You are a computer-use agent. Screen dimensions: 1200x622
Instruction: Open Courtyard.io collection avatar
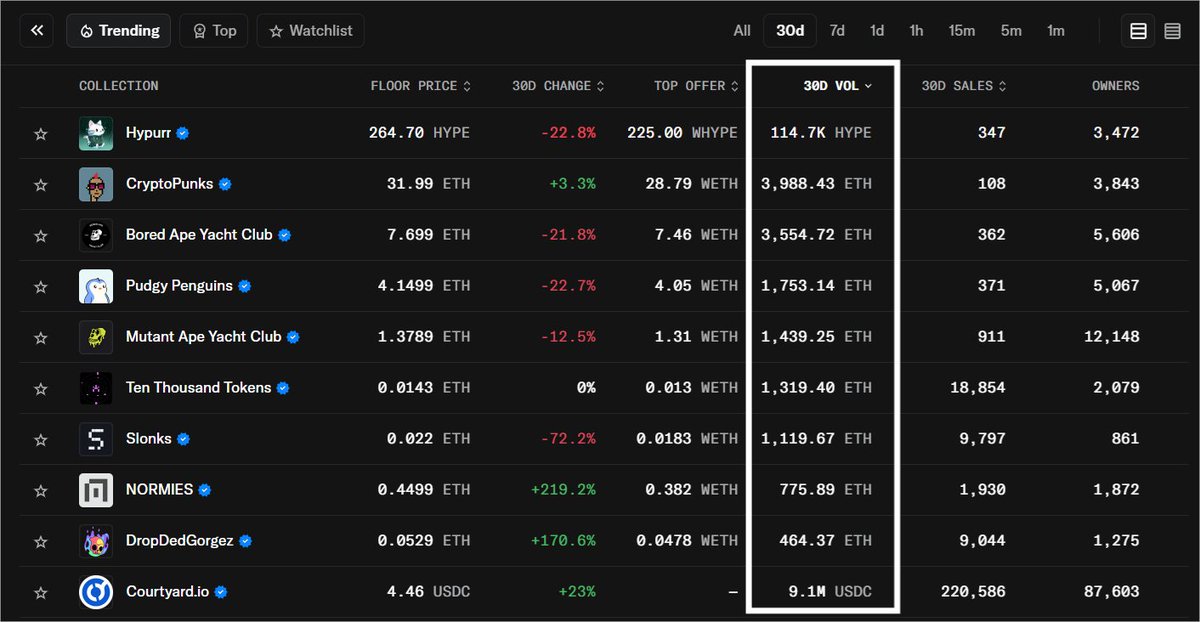(x=96, y=592)
